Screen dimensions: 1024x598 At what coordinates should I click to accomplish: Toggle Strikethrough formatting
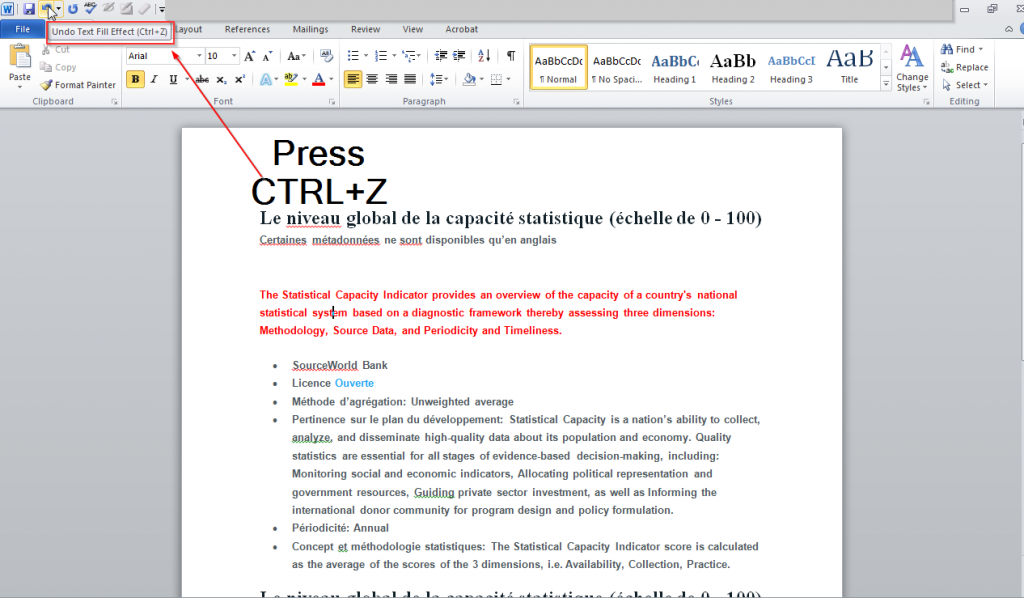click(x=202, y=79)
